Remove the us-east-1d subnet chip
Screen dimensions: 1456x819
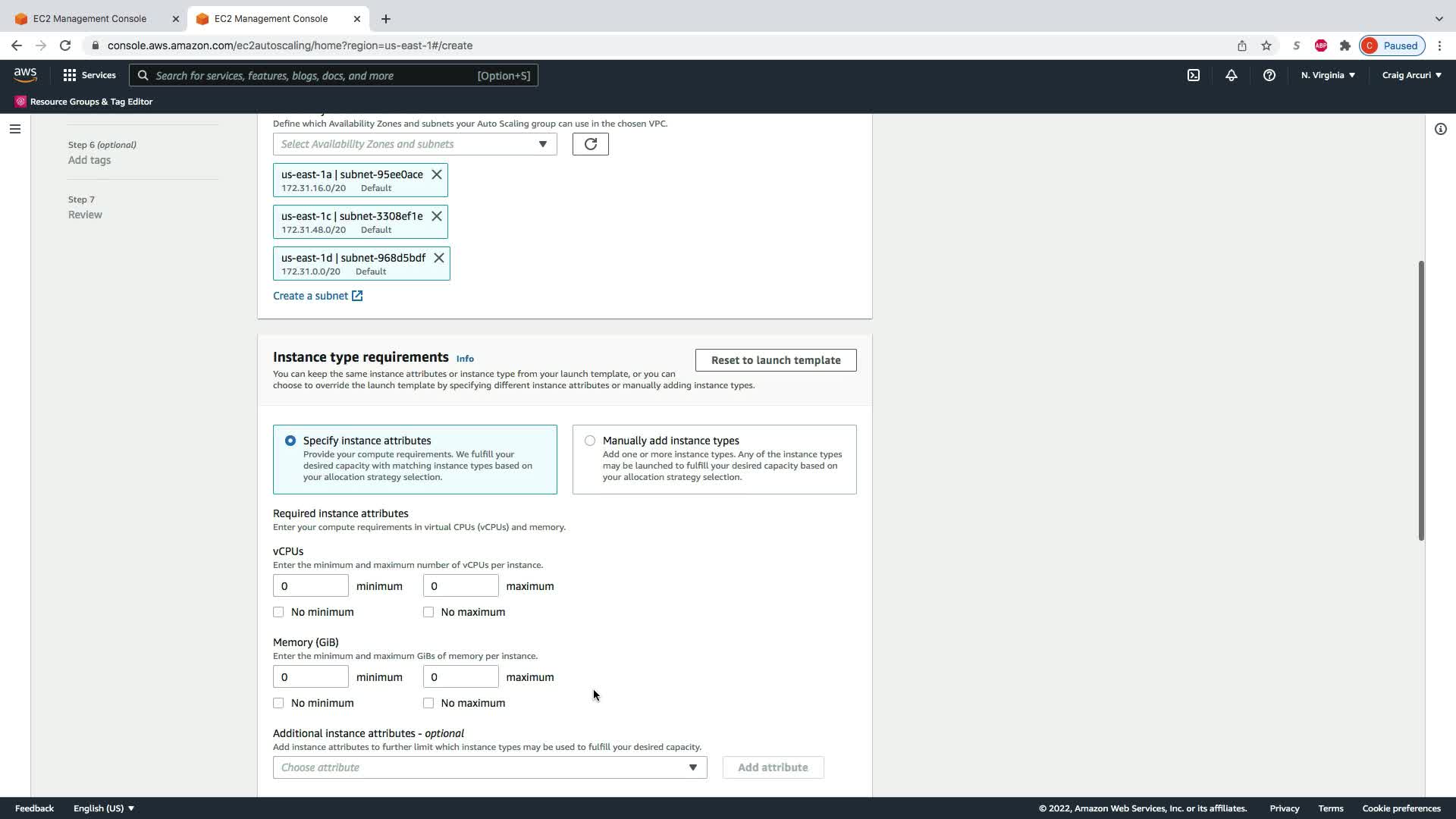pyautogui.click(x=439, y=258)
